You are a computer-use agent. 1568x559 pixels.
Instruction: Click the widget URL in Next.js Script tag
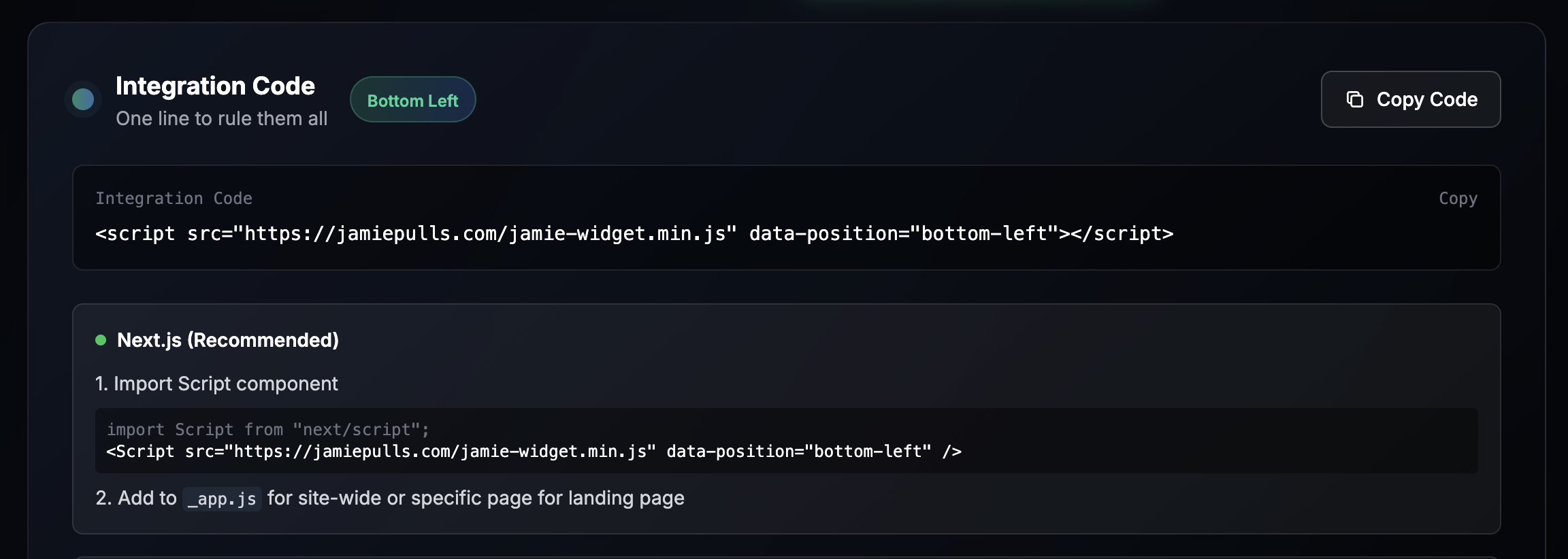(441, 452)
